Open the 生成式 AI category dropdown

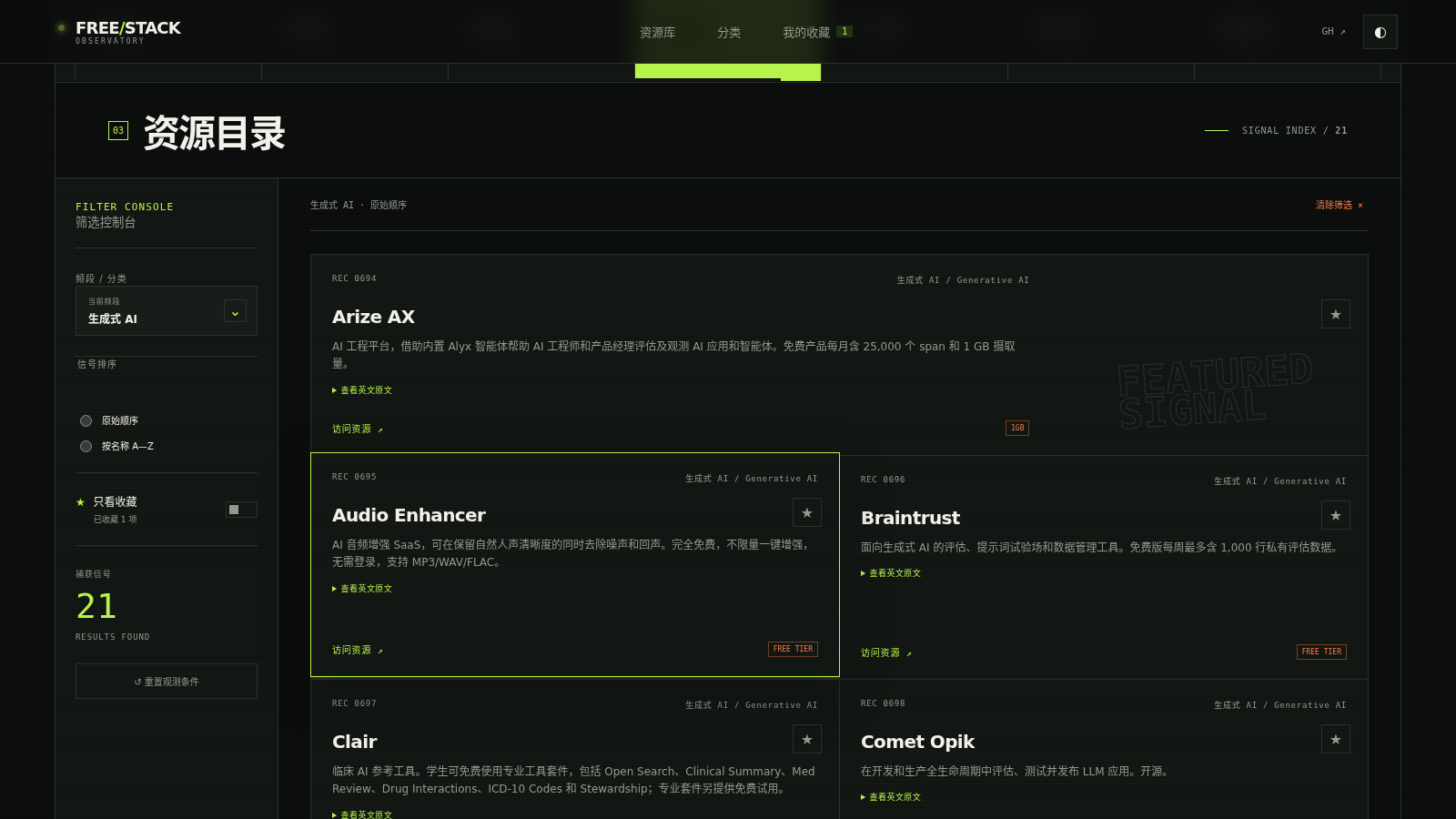click(x=167, y=310)
